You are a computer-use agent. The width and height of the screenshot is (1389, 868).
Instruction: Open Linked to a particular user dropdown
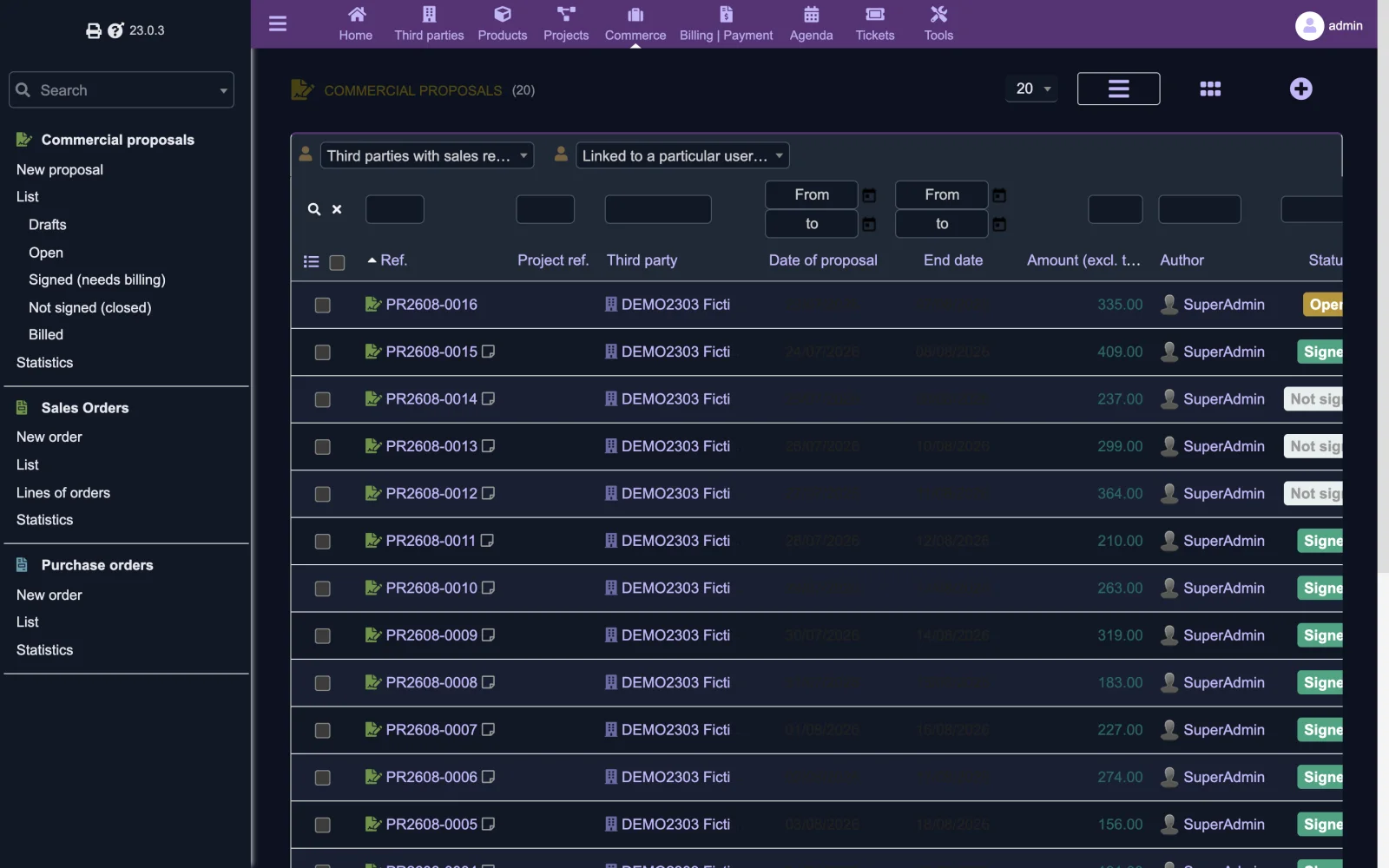tap(682, 155)
